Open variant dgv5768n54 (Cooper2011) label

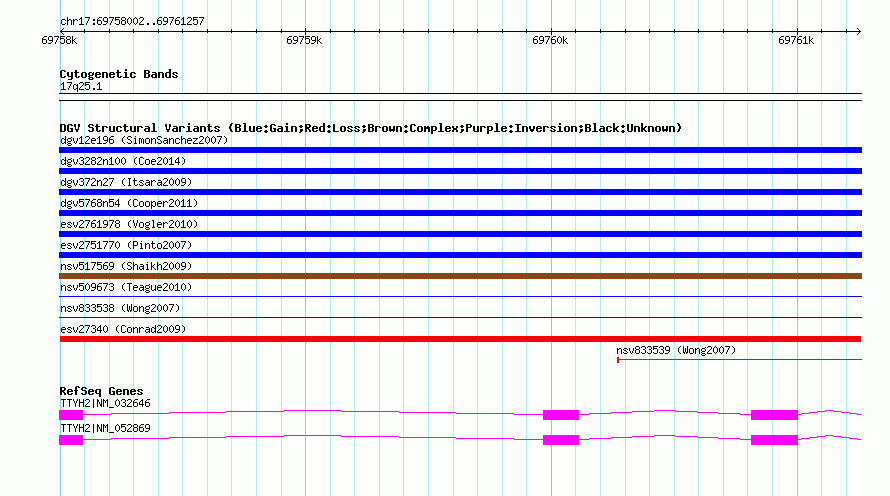[129, 203]
